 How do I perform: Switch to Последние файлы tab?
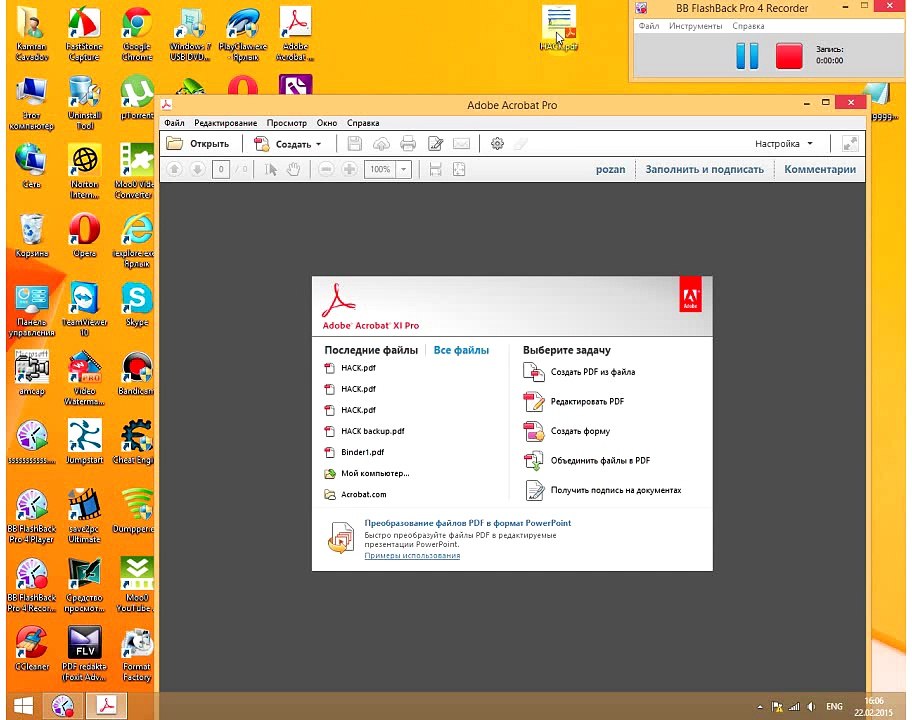[371, 350]
